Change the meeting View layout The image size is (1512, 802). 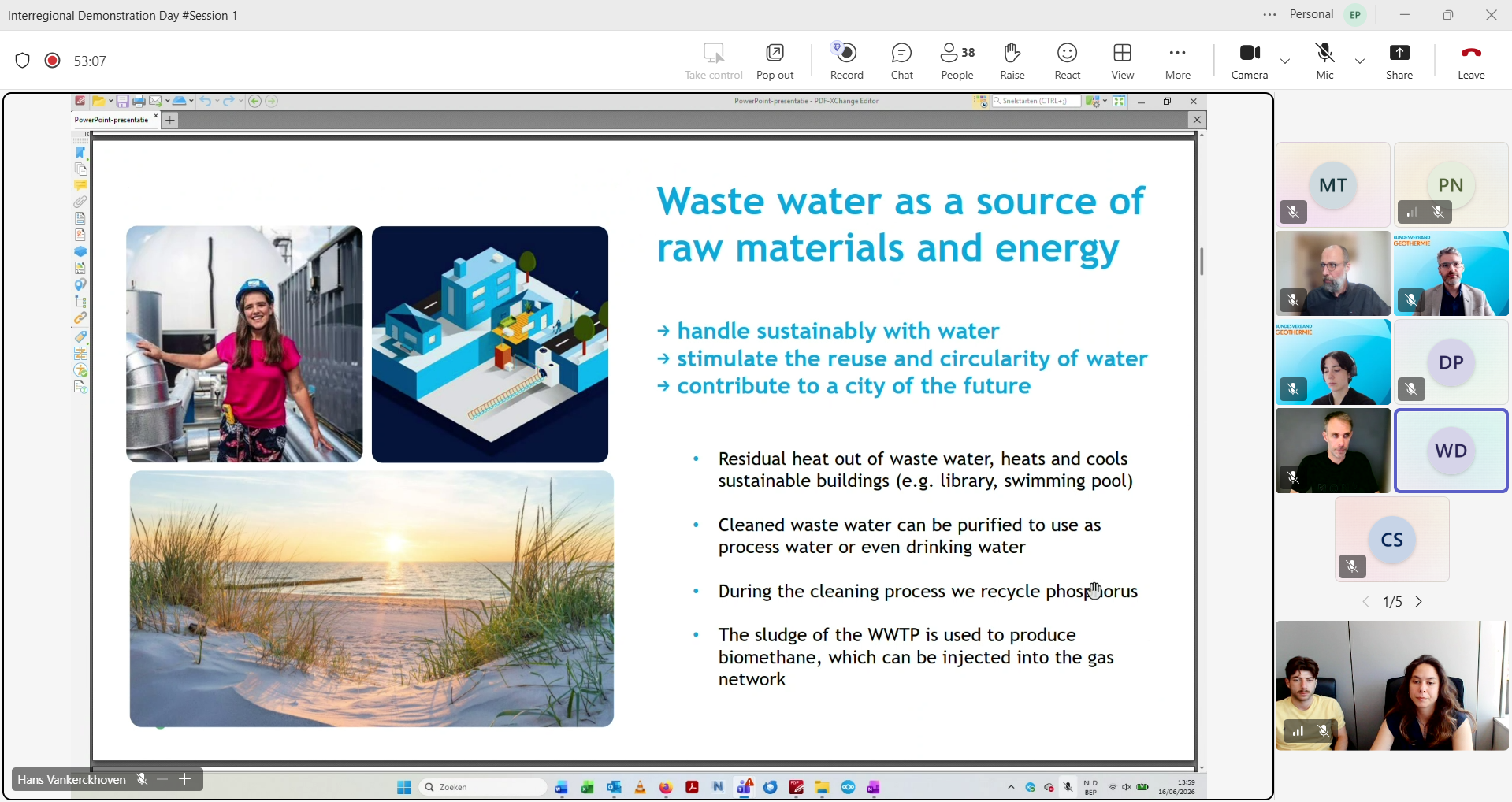point(1123,61)
